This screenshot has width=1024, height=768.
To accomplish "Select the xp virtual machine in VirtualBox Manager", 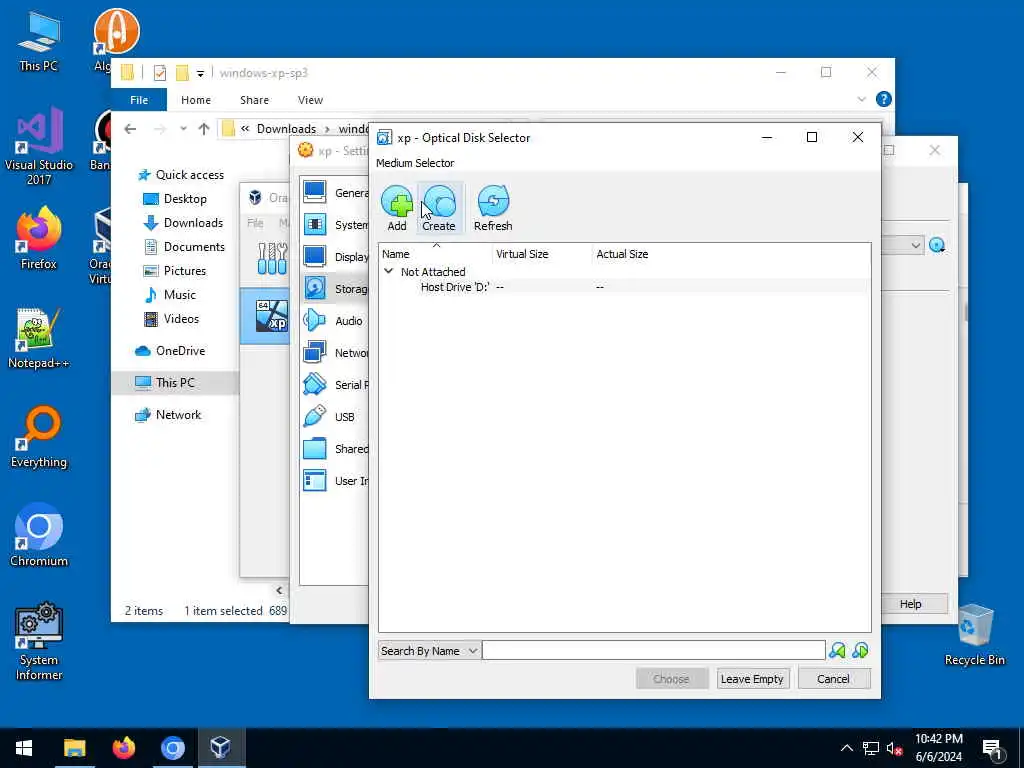I will [x=265, y=315].
